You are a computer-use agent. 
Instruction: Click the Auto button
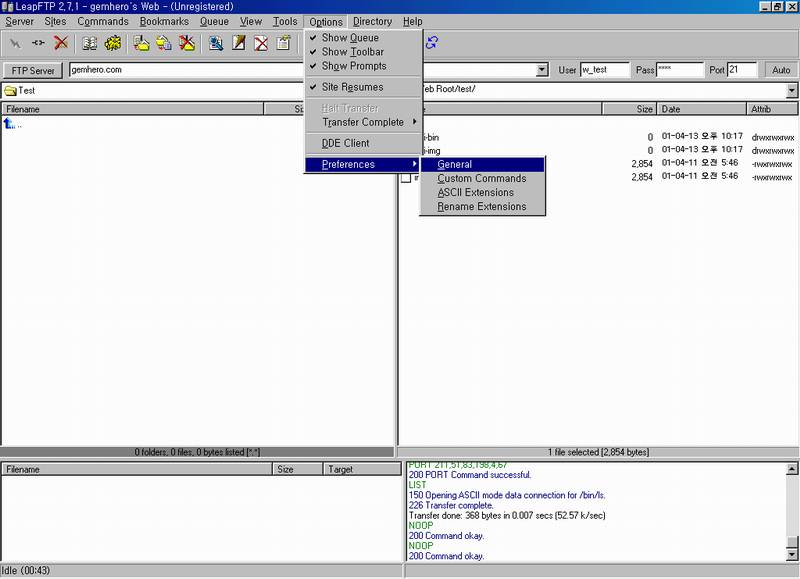(x=781, y=70)
